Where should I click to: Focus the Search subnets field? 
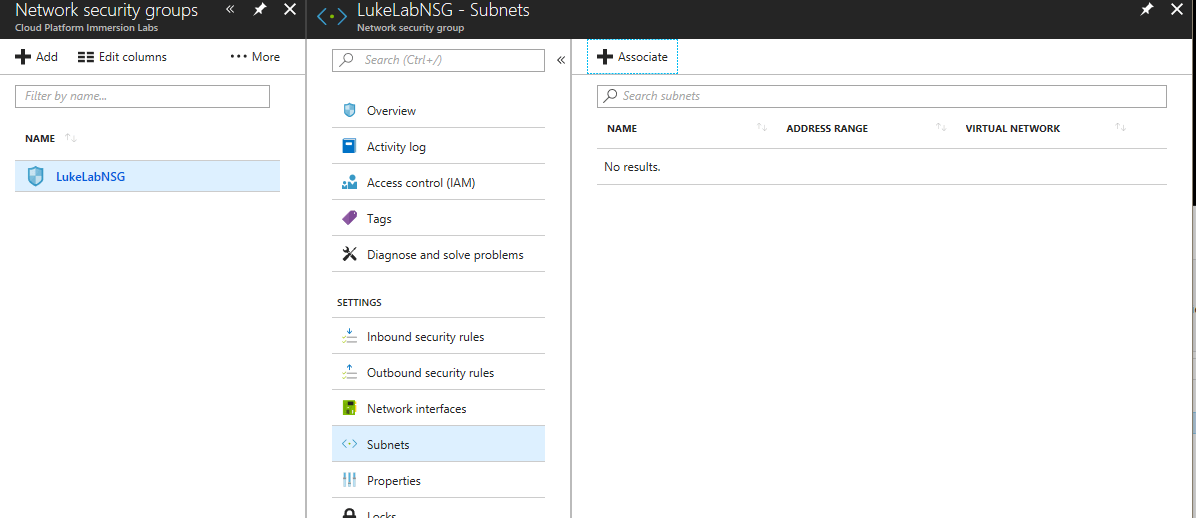coord(882,96)
